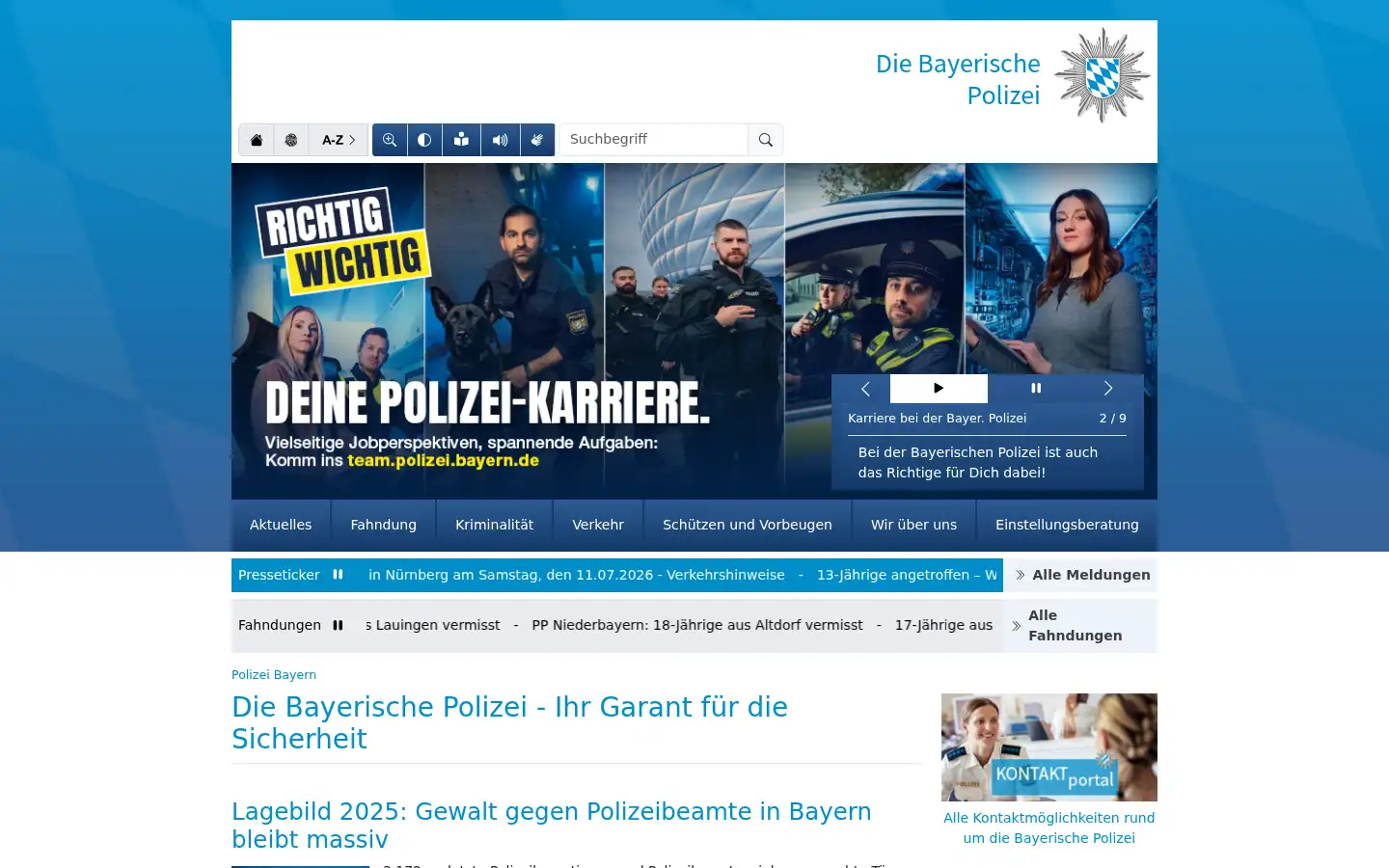The image size is (1389, 868).
Task: Click the Presseticker label
Action: click(279, 575)
